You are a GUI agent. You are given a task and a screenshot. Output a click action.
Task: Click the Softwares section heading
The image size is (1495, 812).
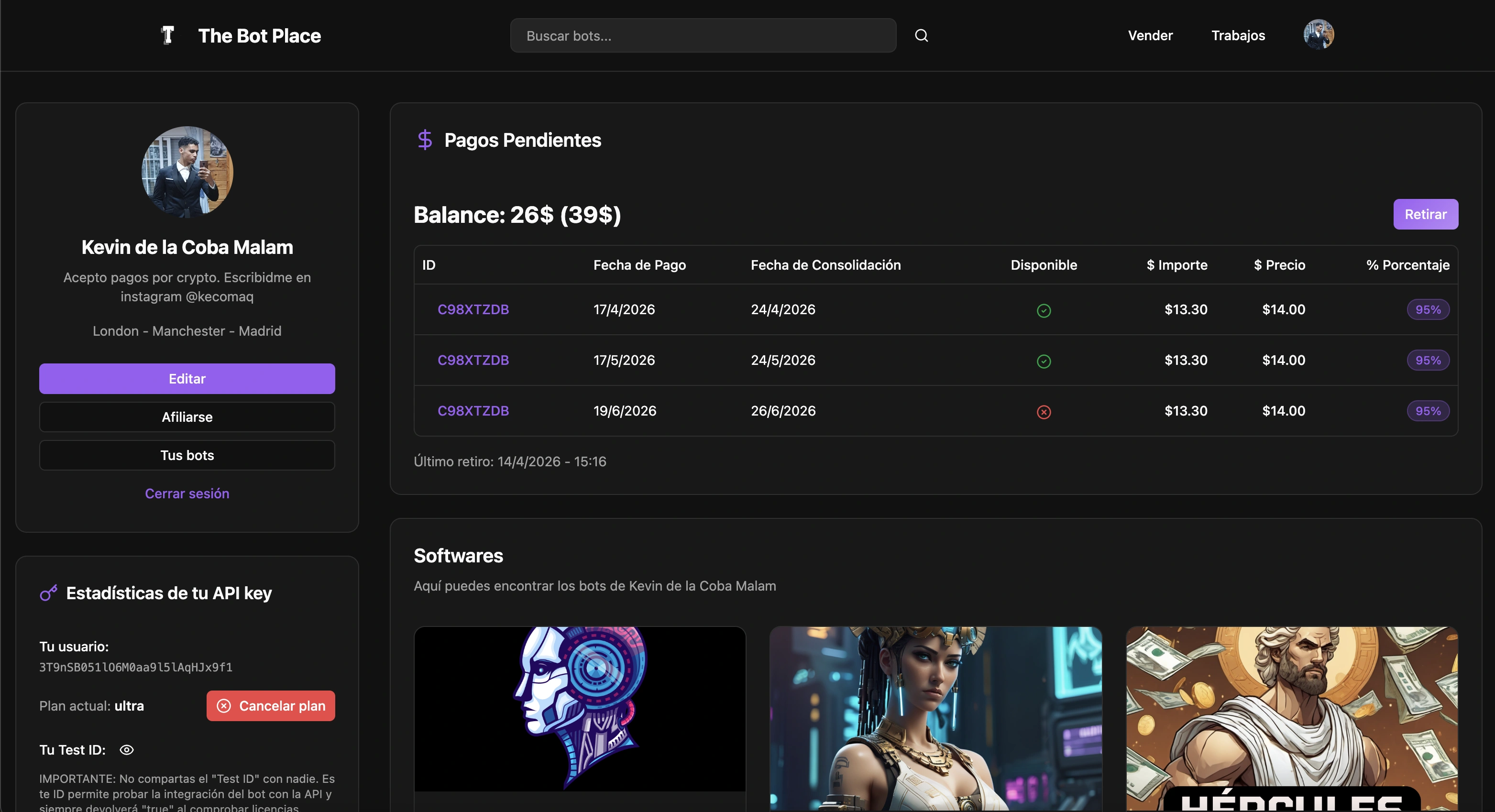(459, 556)
